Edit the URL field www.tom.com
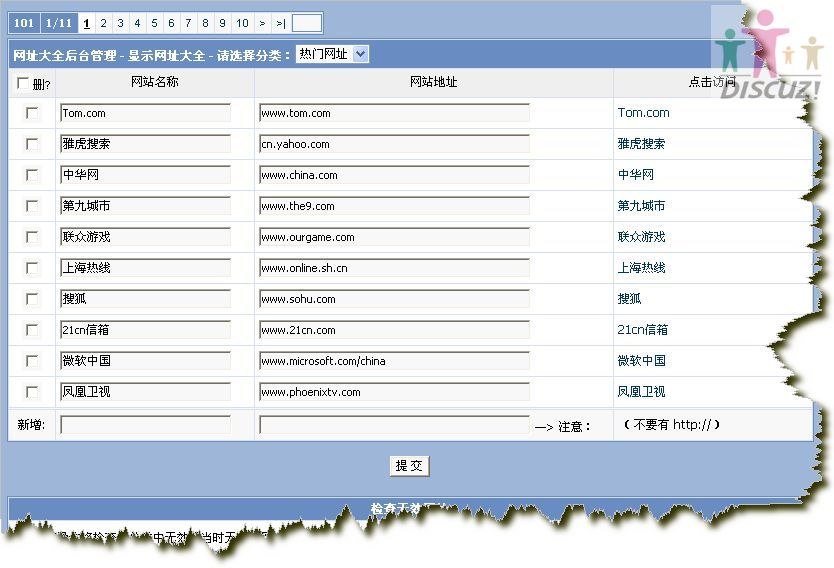This screenshot has height=568, width=834. [x=394, y=113]
